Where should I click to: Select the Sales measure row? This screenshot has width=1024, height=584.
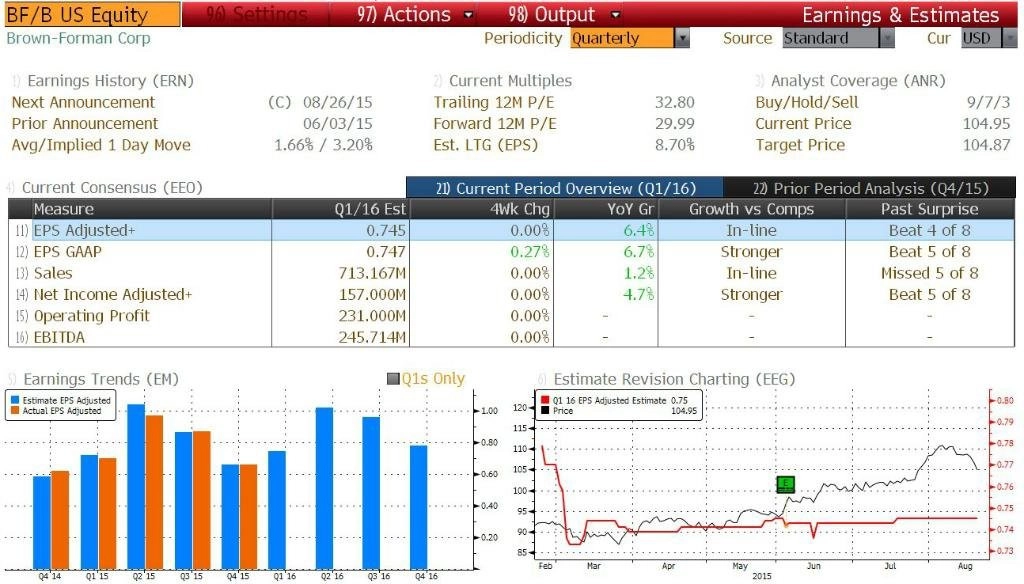(x=511, y=273)
